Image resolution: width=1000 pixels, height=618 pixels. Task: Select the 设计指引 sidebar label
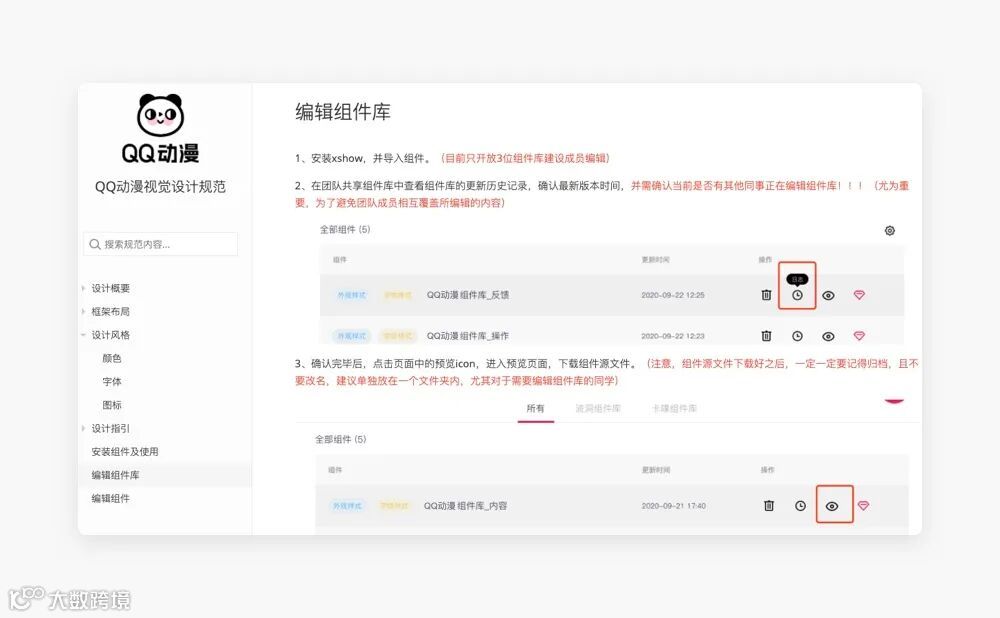coord(110,428)
